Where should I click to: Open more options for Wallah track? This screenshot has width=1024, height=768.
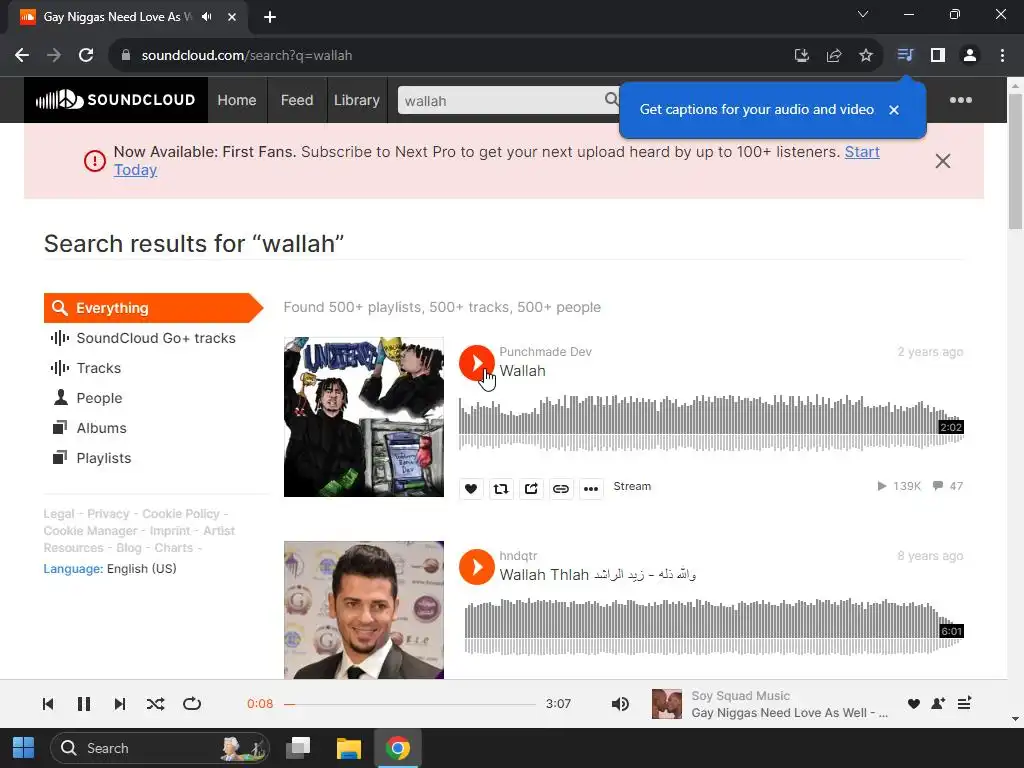591,488
